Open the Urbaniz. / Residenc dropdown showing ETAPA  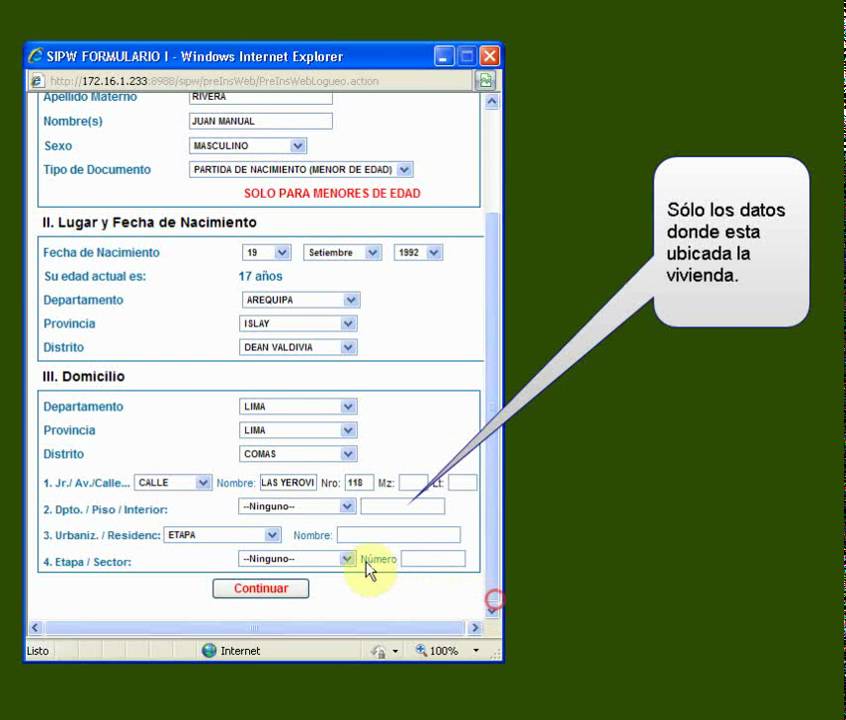point(222,535)
